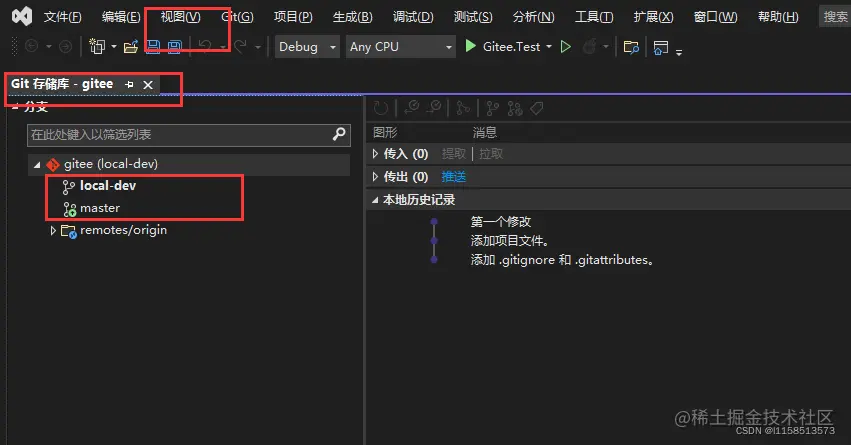The height and width of the screenshot is (445, 851).
Task: Open the 窗口(W) menu
Action: coord(715,17)
